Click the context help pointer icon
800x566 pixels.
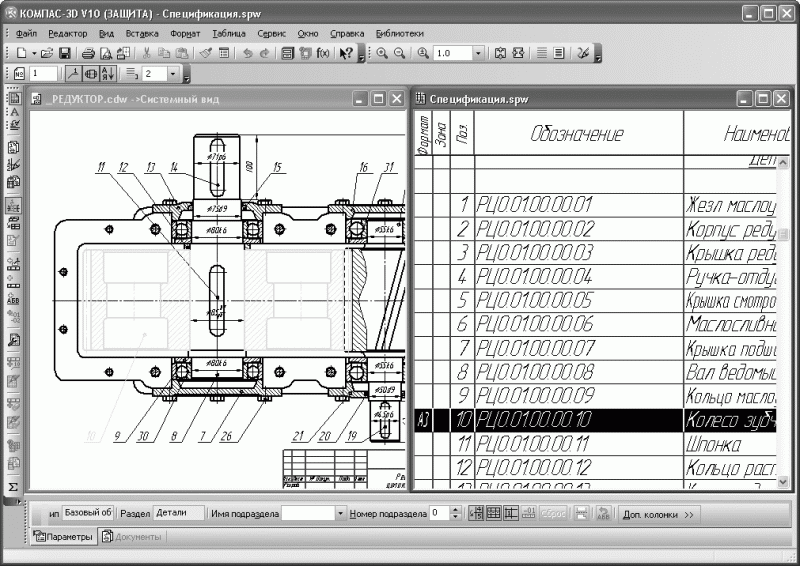pos(346,52)
